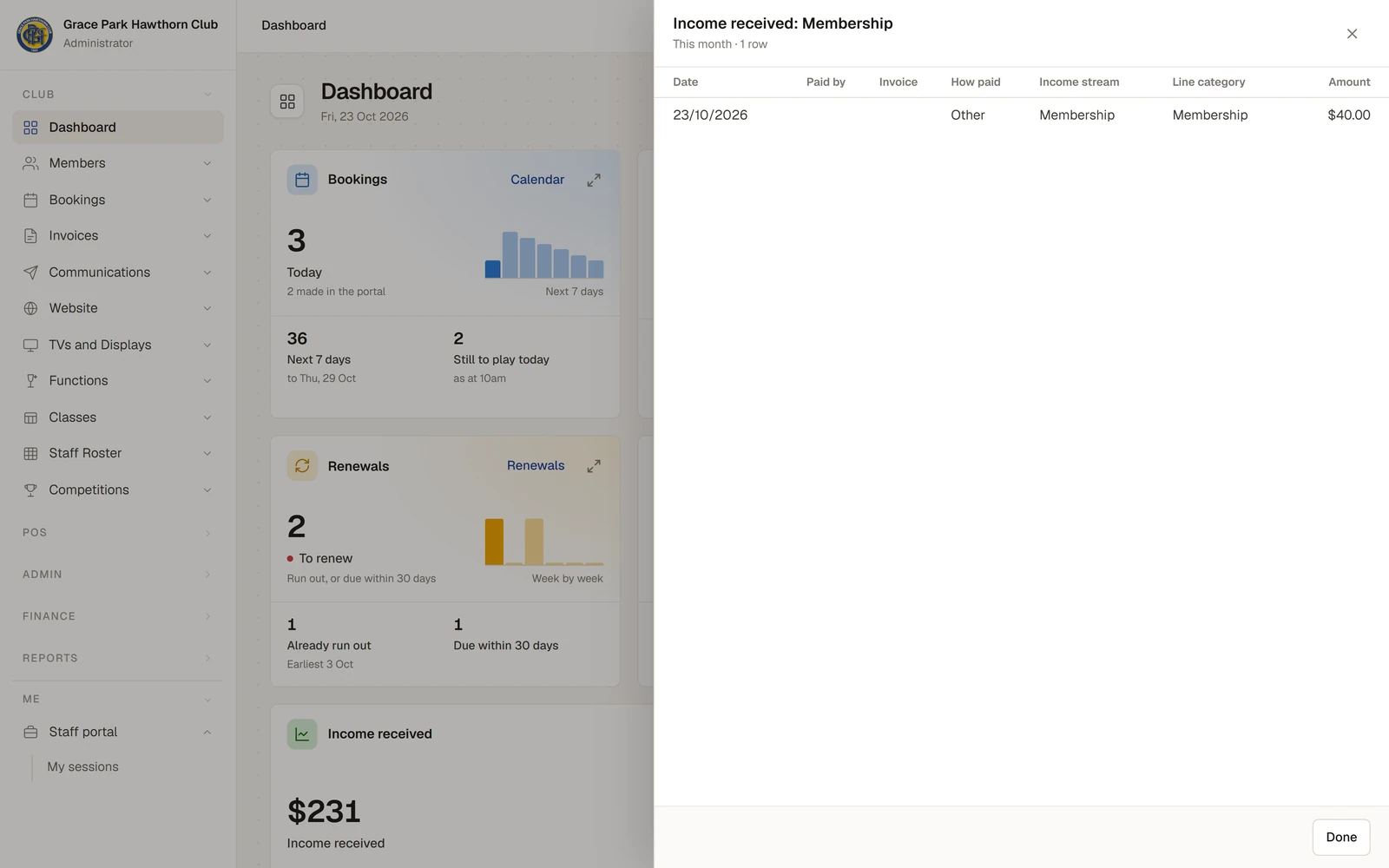Expand the POS section
Viewport: 1389px width, 868px height.
118,532
